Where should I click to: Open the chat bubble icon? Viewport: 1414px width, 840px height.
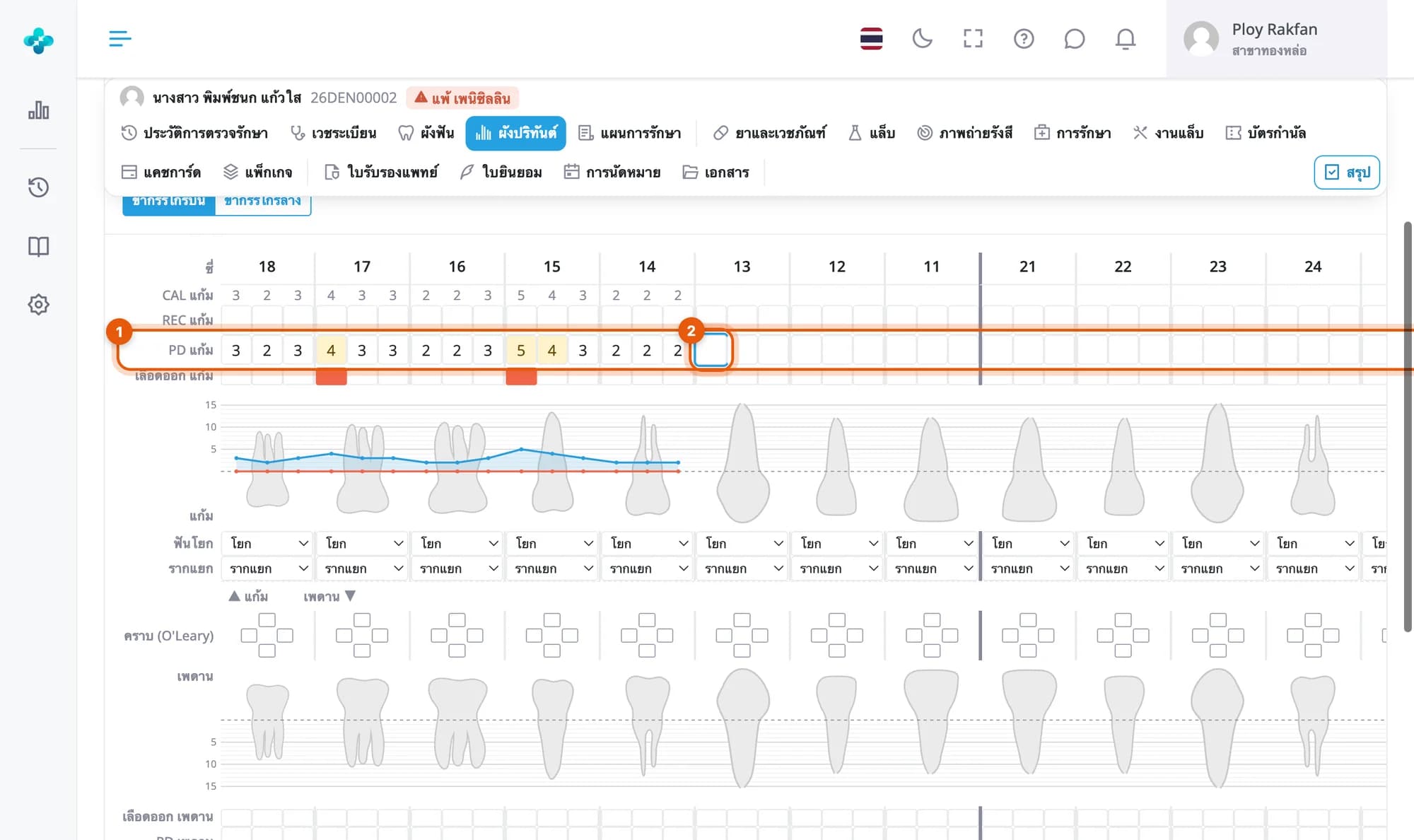1074,38
